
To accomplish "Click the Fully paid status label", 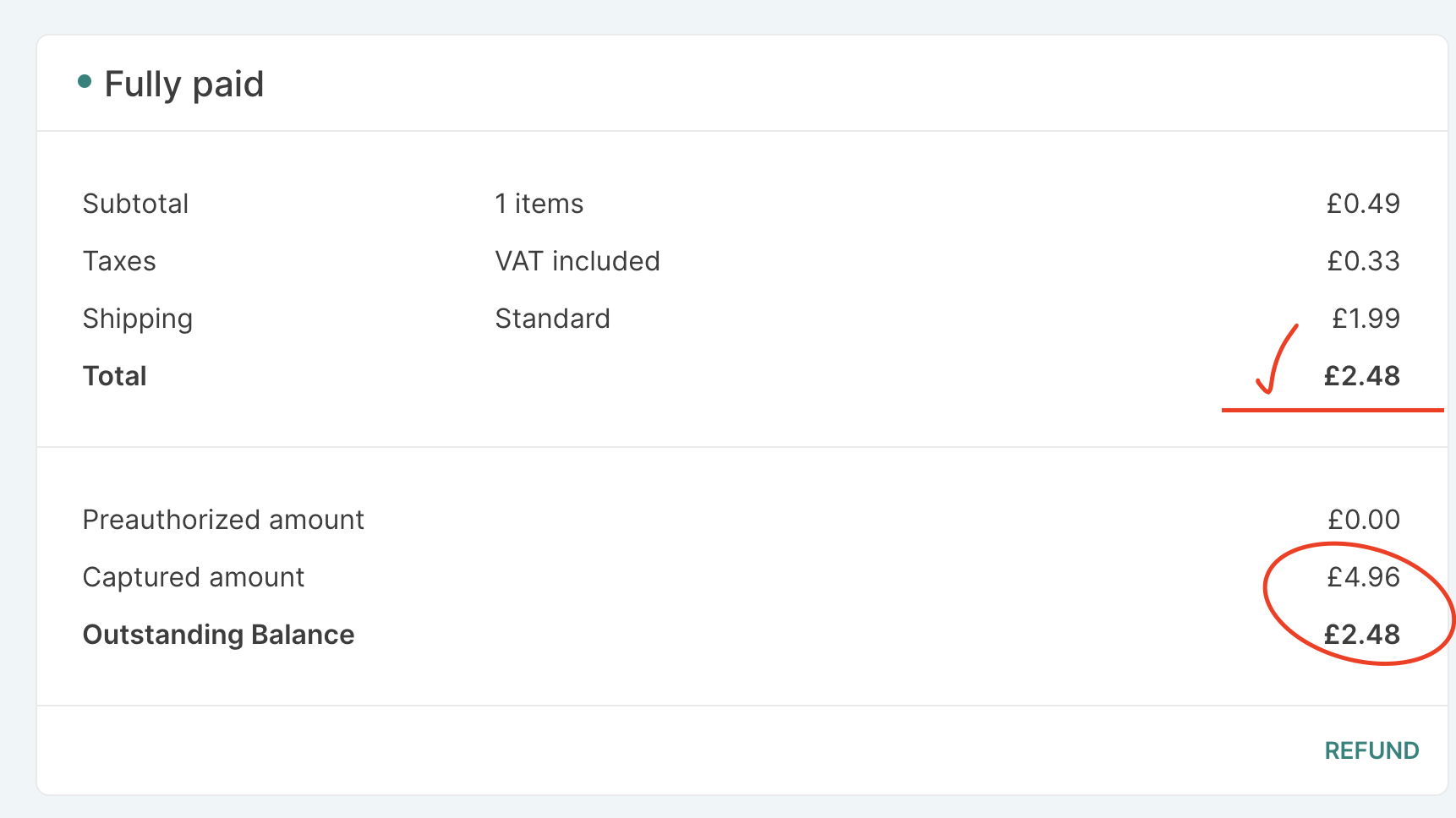I will click(183, 83).
